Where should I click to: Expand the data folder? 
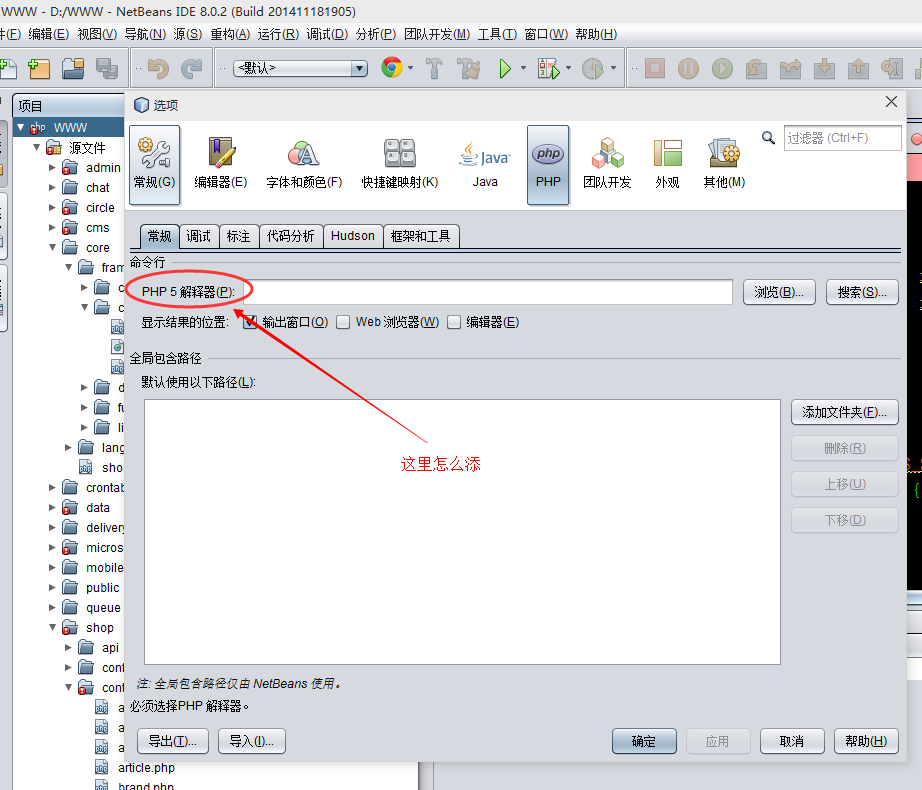tap(52, 507)
